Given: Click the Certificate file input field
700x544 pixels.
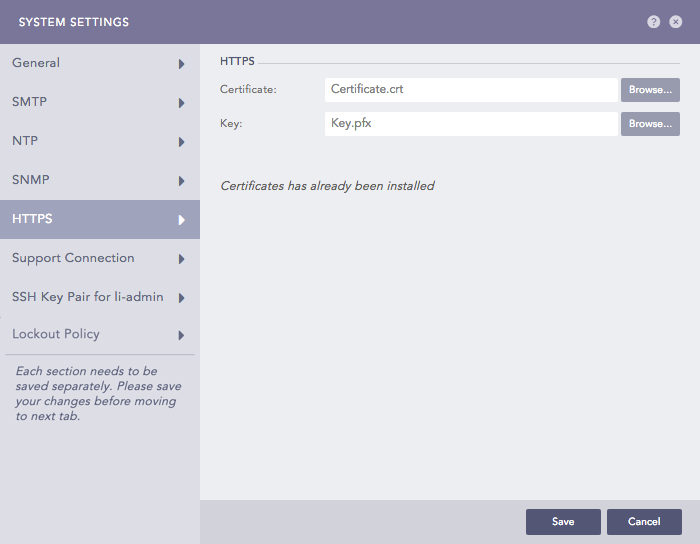Looking at the screenshot, I should 471,90.
